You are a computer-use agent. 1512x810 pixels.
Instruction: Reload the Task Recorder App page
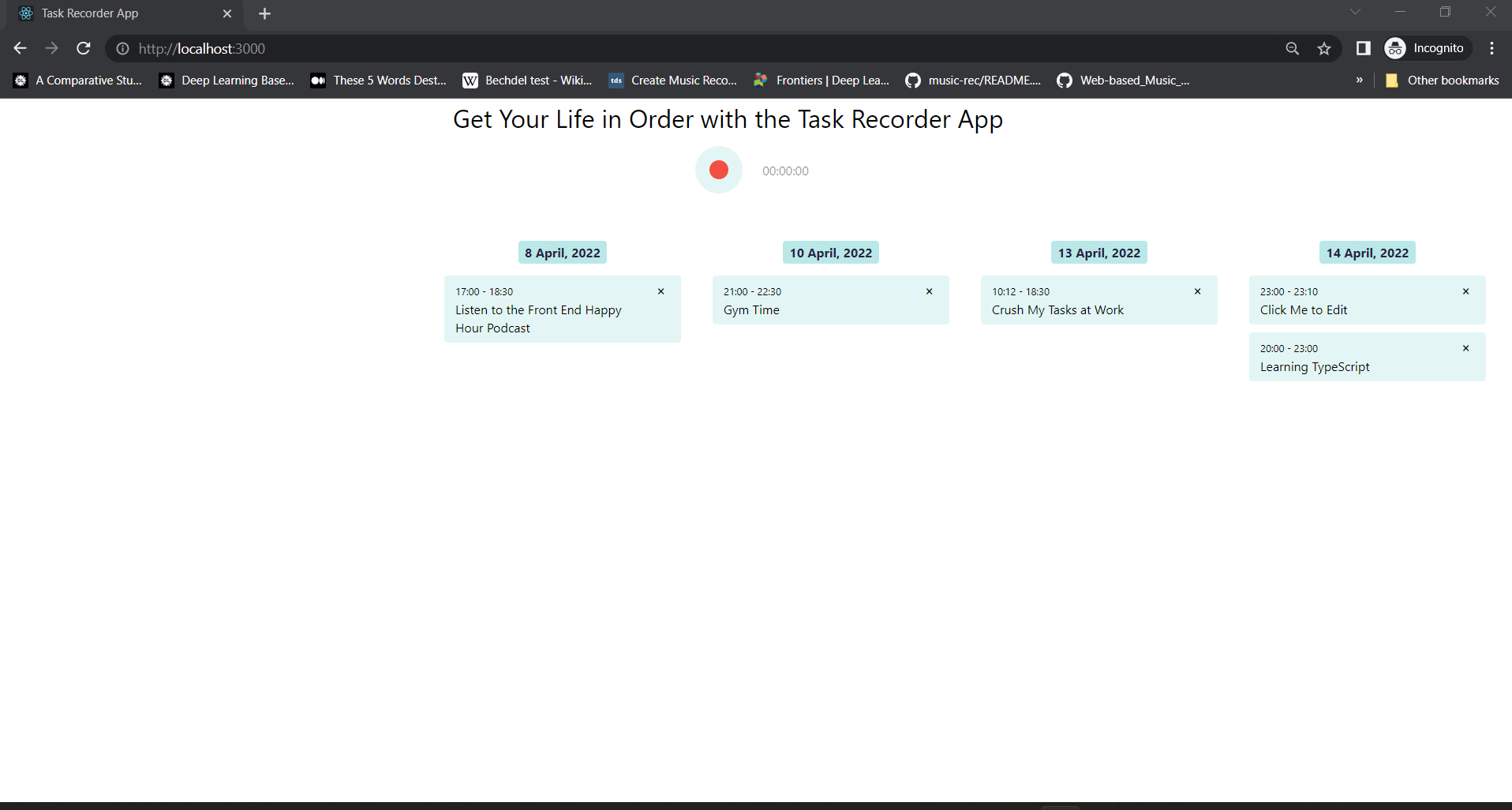point(83,48)
